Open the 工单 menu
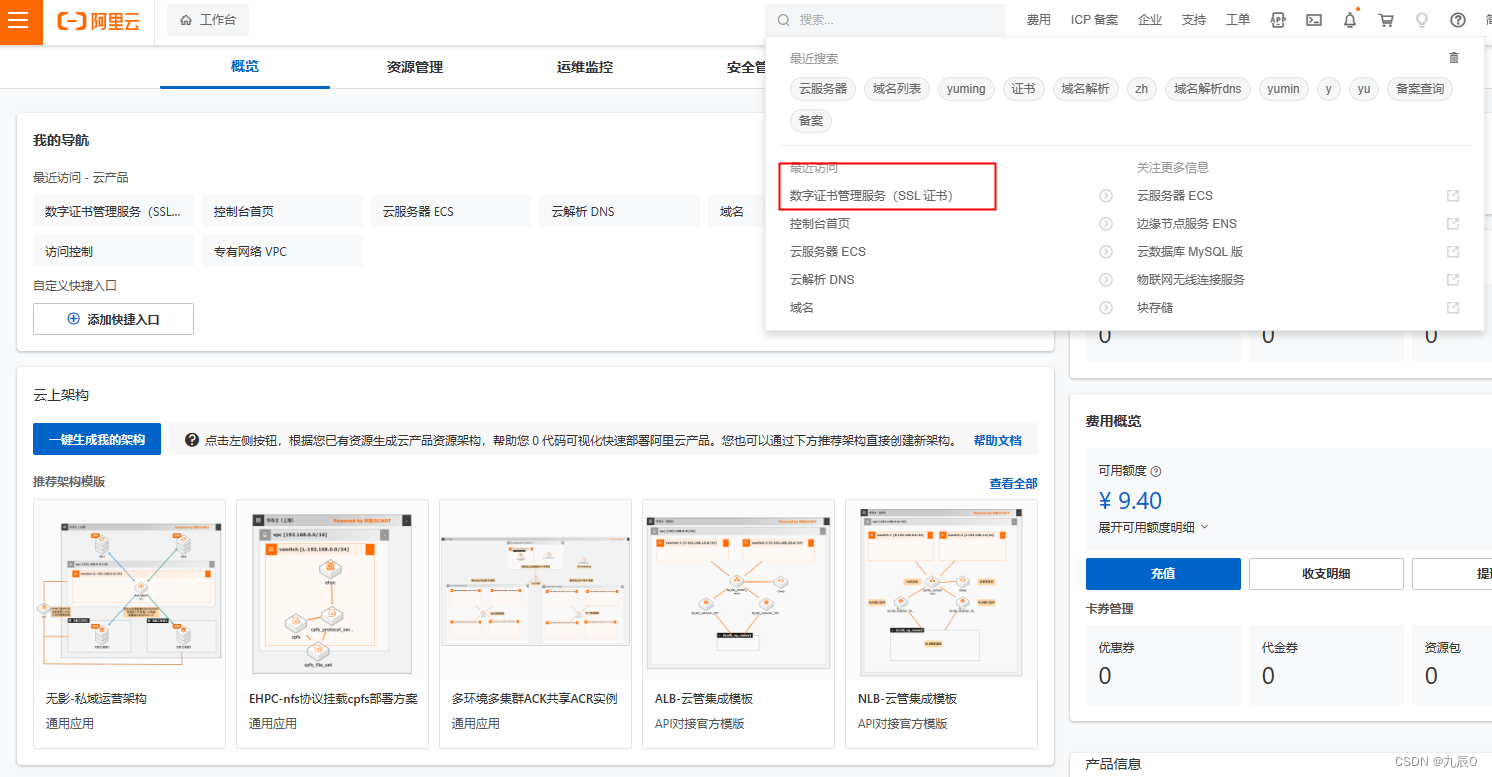The height and width of the screenshot is (777, 1492). click(x=1238, y=20)
